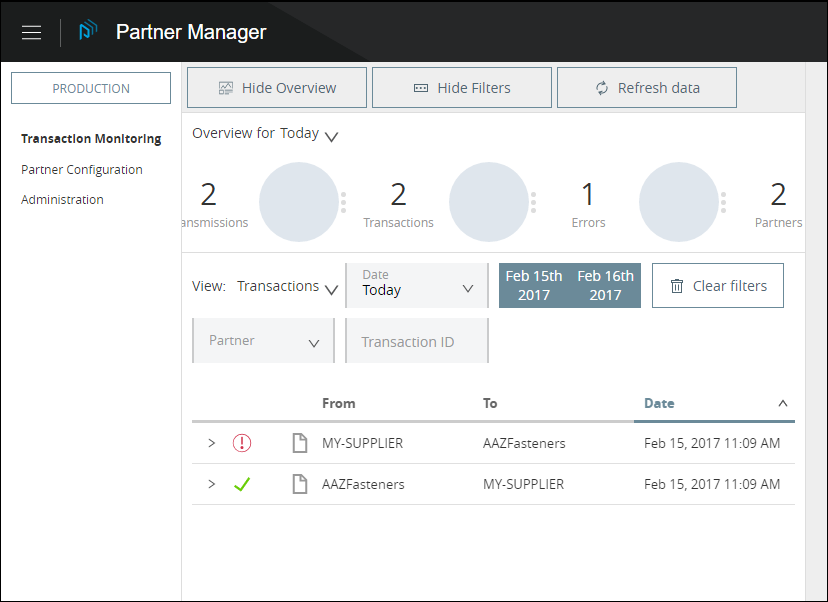Click Clear filters to reset all filters
The height and width of the screenshot is (602, 828).
tap(717, 285)
